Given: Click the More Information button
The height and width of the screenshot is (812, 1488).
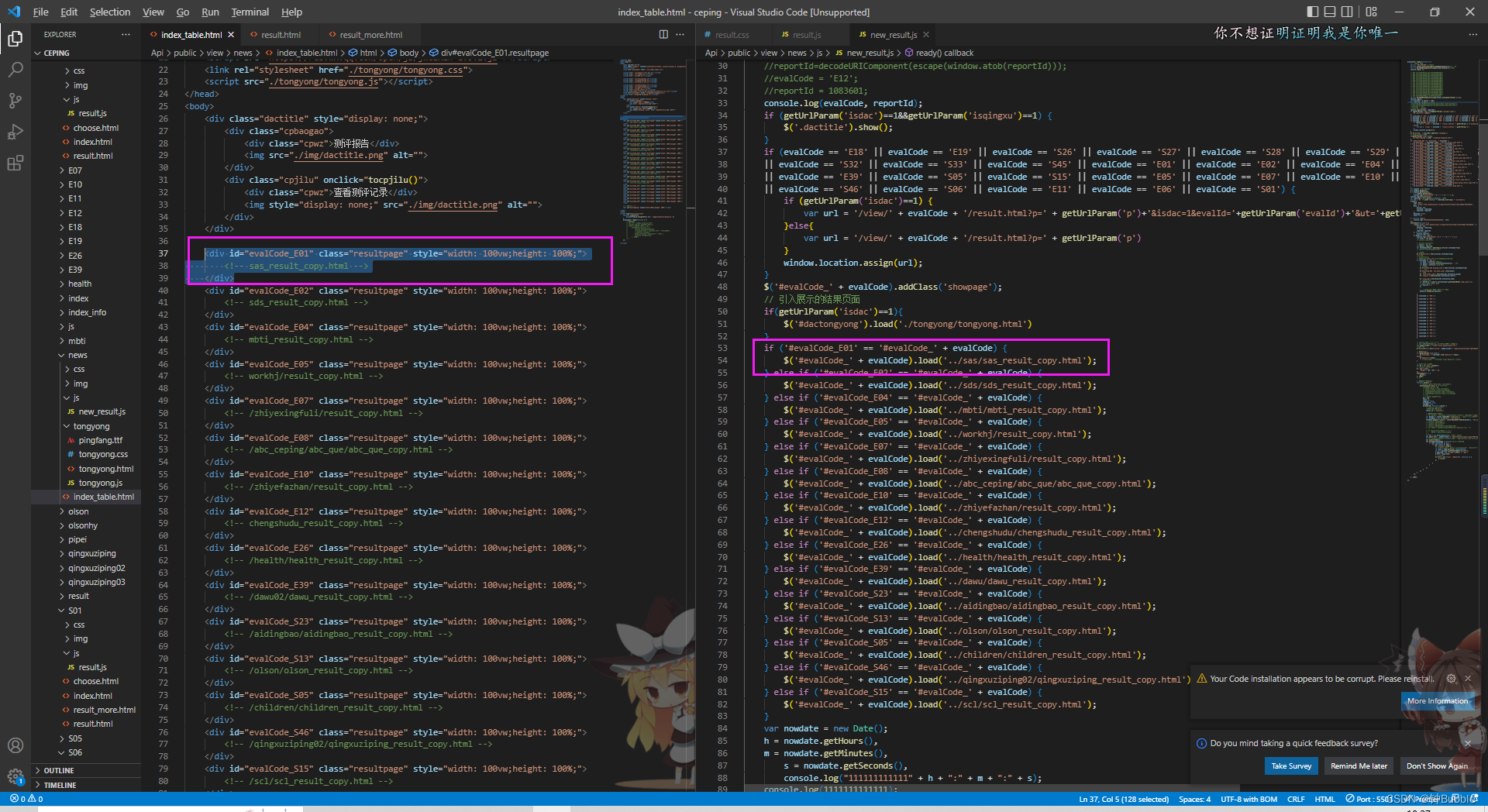Looking at the screenshot, I should (1437, 700).
